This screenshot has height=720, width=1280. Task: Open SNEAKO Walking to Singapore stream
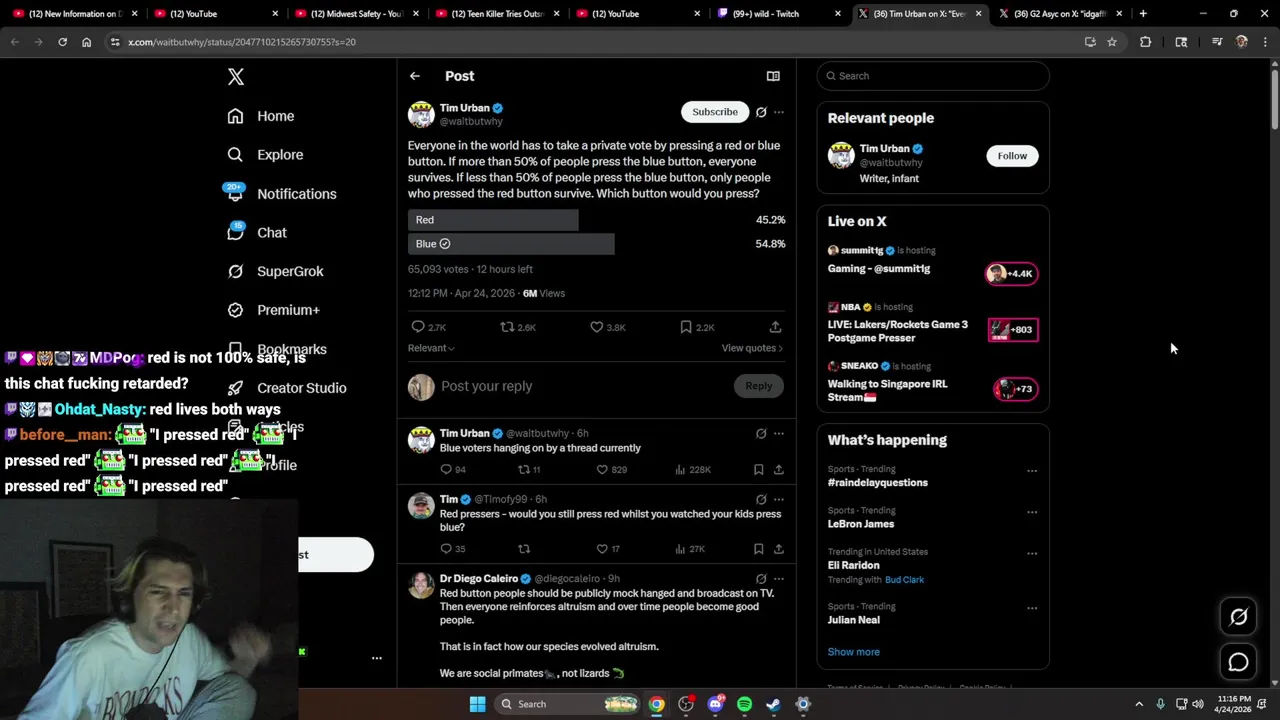tap(933, 383)
